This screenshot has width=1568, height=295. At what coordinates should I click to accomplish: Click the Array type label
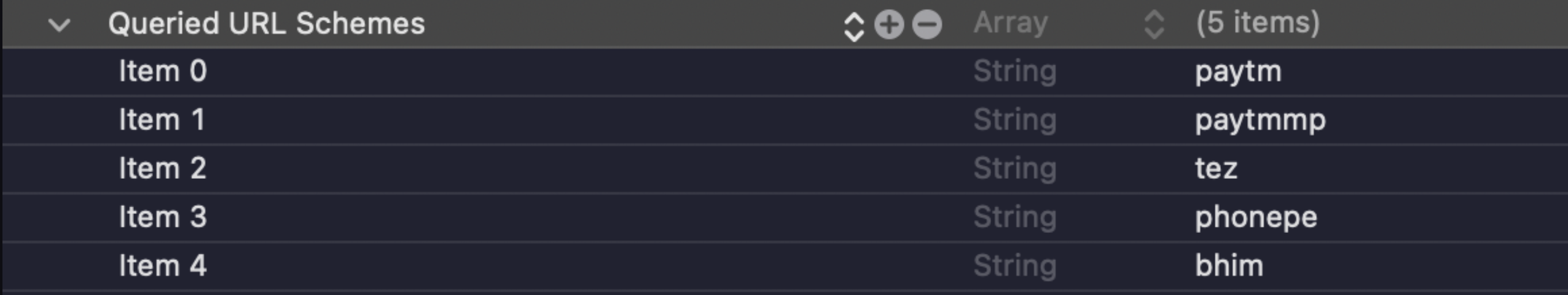coord(1010,23)
